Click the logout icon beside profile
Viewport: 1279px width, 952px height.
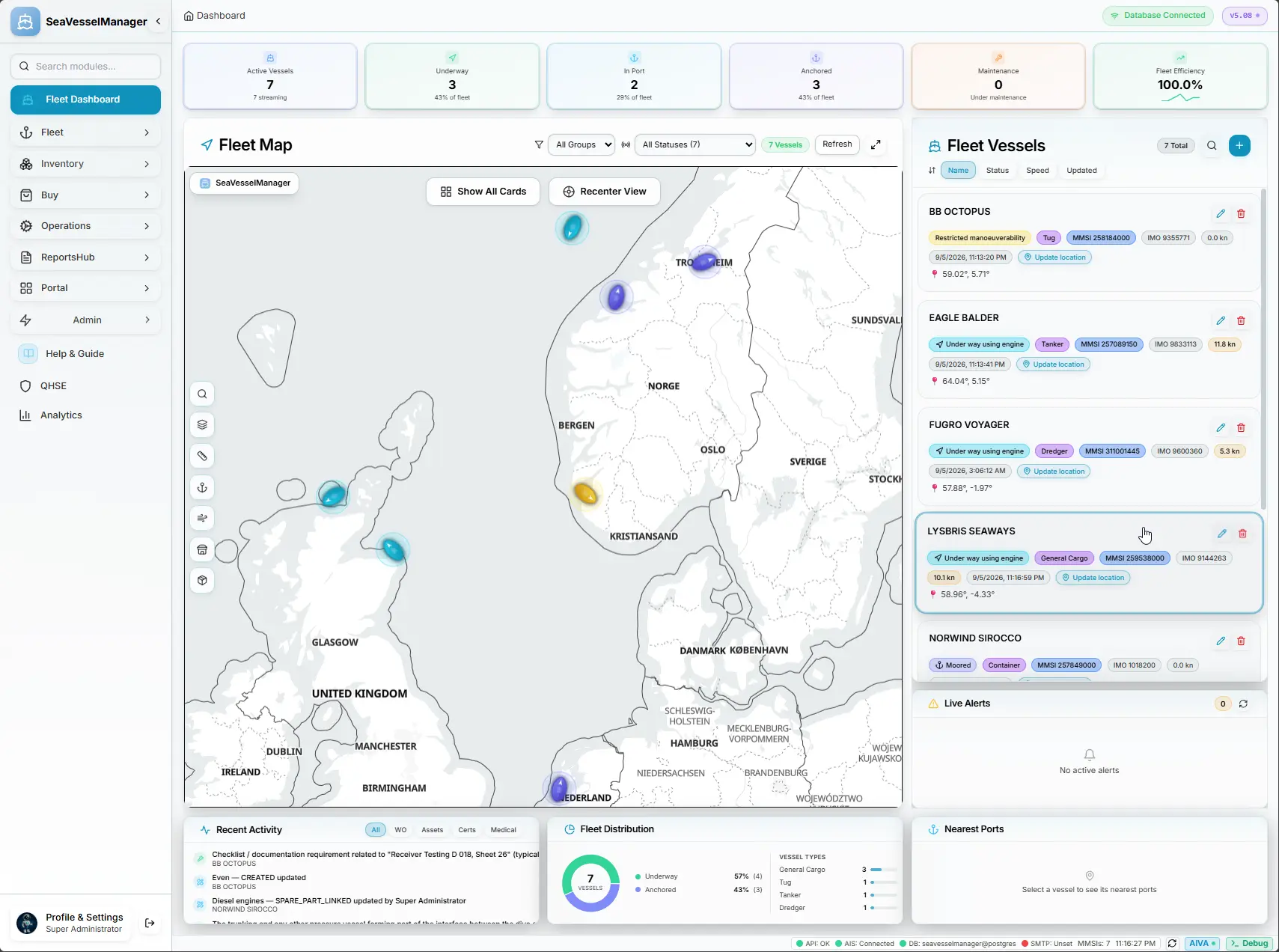[150, 923]
